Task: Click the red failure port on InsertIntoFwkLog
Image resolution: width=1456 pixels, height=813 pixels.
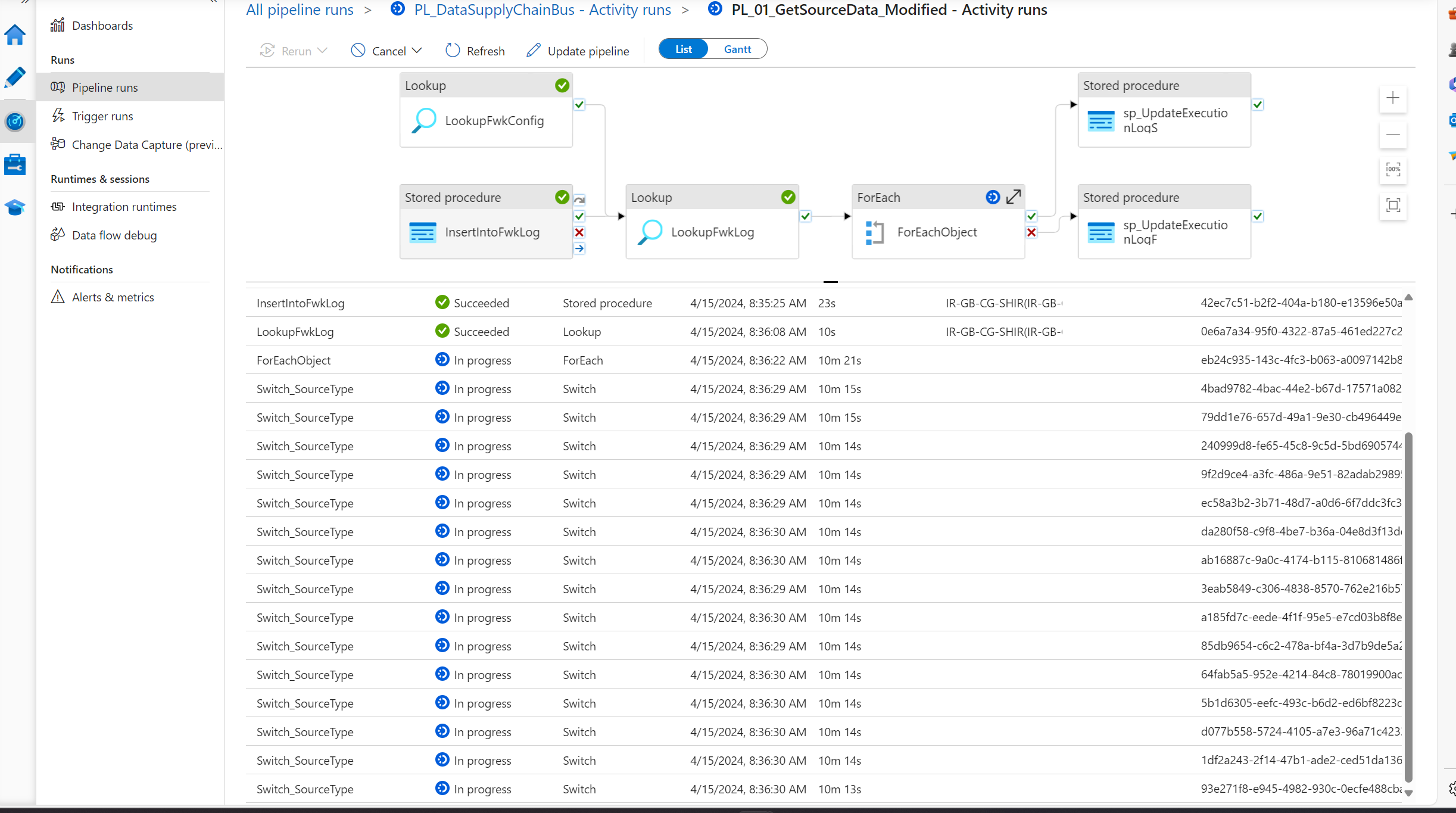Action: (x=578, y=232)
